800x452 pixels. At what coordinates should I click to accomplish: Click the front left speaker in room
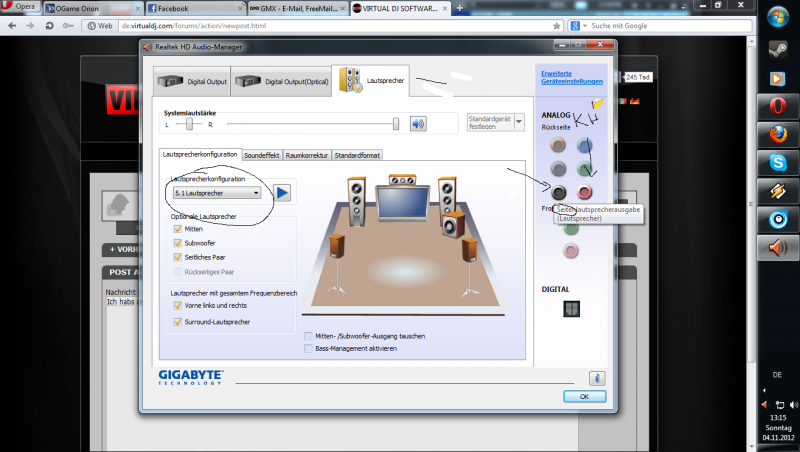click(357, 201)
